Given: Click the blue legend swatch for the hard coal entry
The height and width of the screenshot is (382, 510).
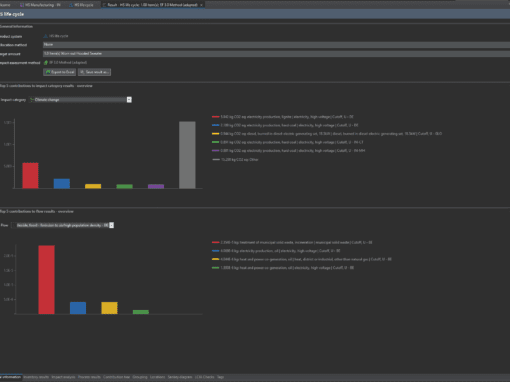Looking at the screenshot, I should [215, 125].
